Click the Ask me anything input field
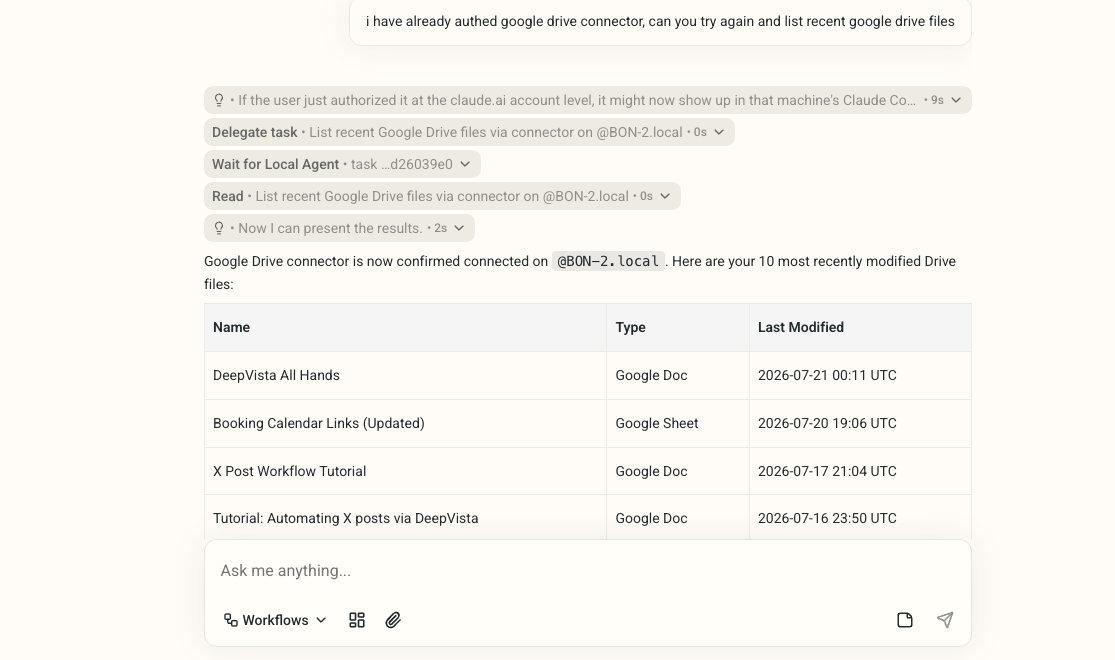This screenshot has width=1115, height=660. tap(587, 570)
